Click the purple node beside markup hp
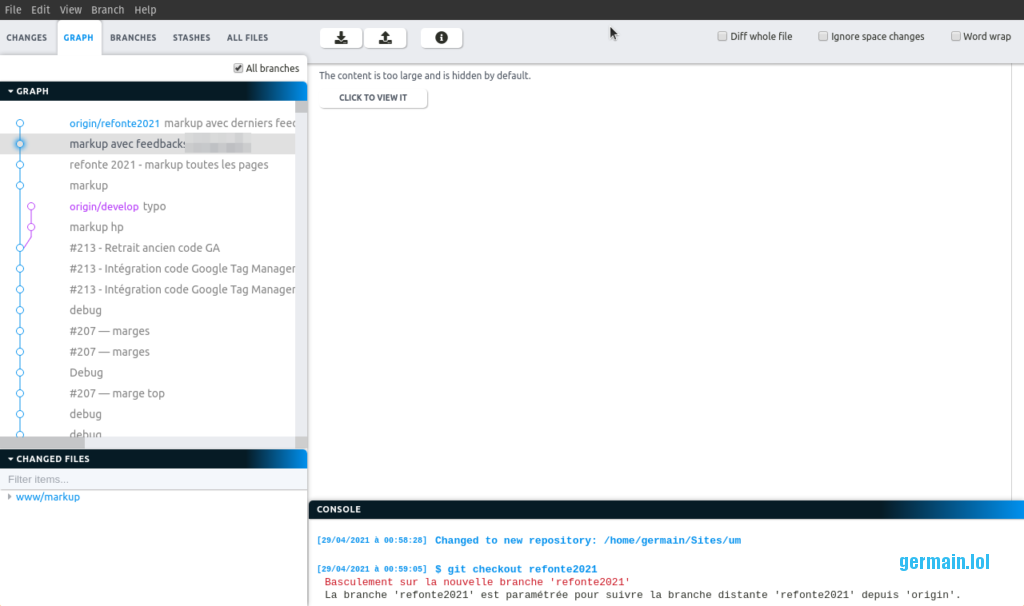 click(31, 227)
